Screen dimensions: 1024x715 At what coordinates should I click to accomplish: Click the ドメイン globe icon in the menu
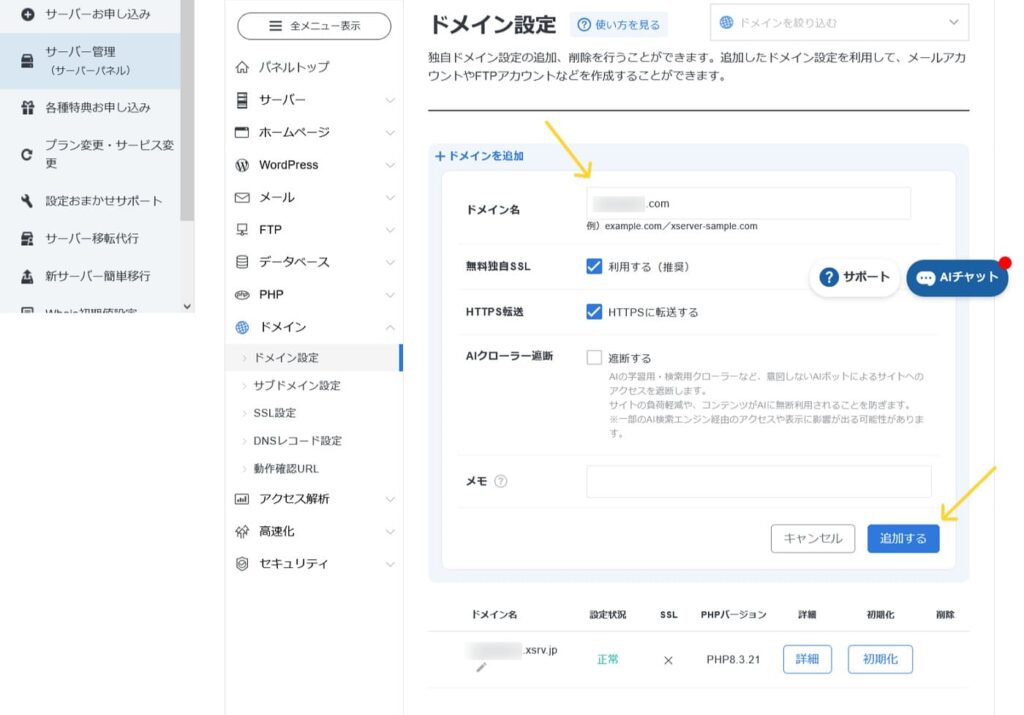click(x=242, y=327)
